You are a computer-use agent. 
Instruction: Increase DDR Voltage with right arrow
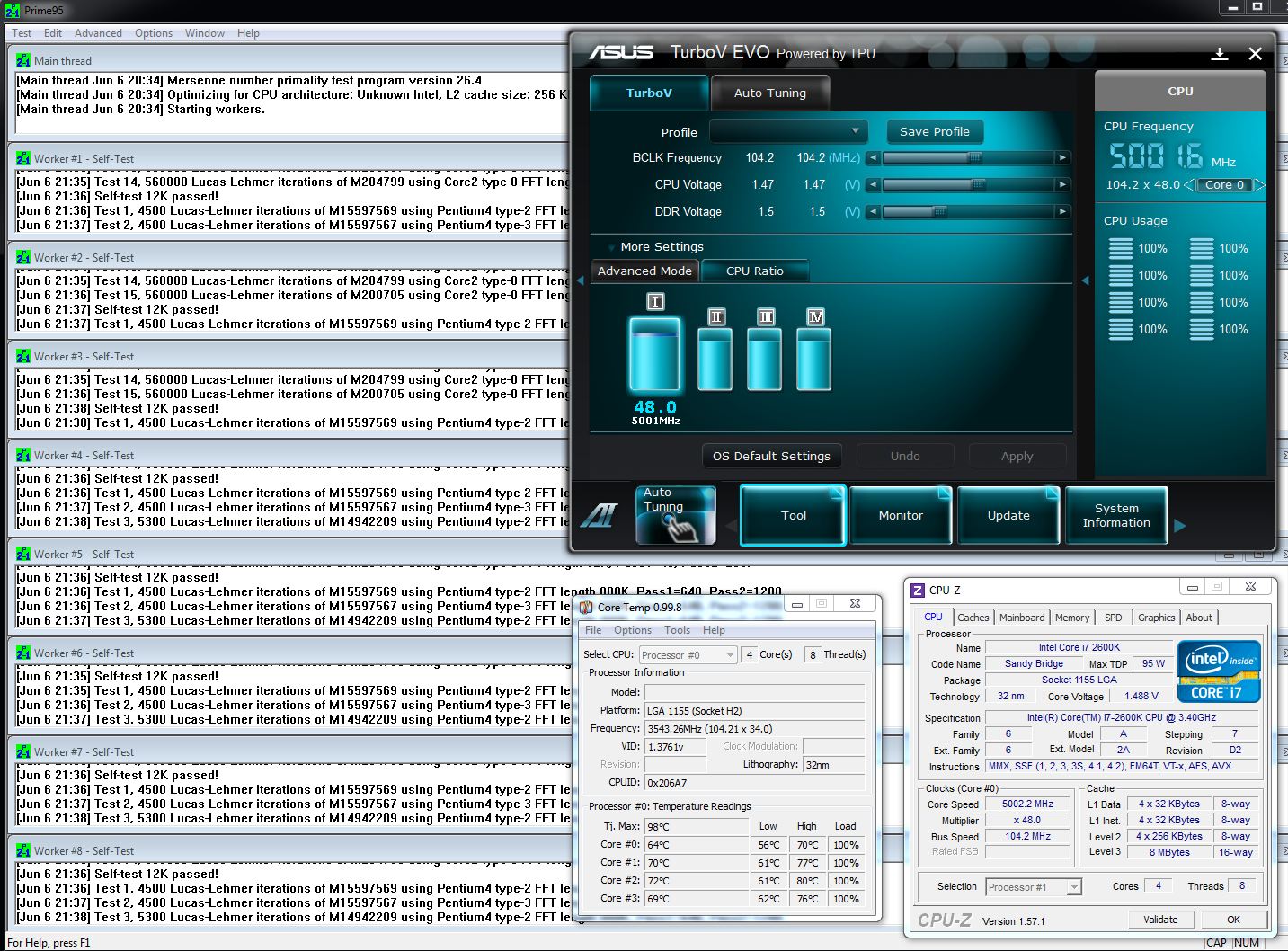[x=1062, y=211]
